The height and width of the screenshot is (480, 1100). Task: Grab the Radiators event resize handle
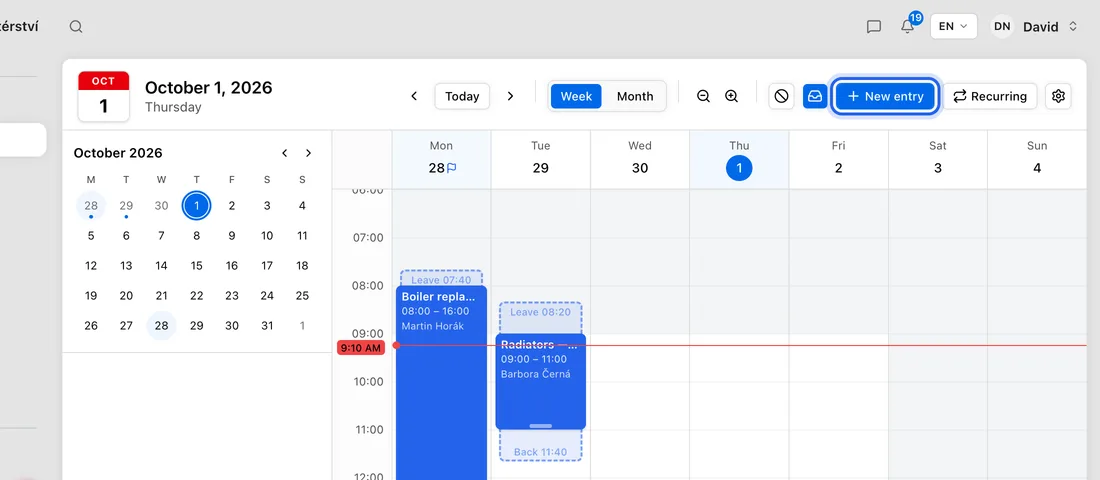click(x=541, y=425)
